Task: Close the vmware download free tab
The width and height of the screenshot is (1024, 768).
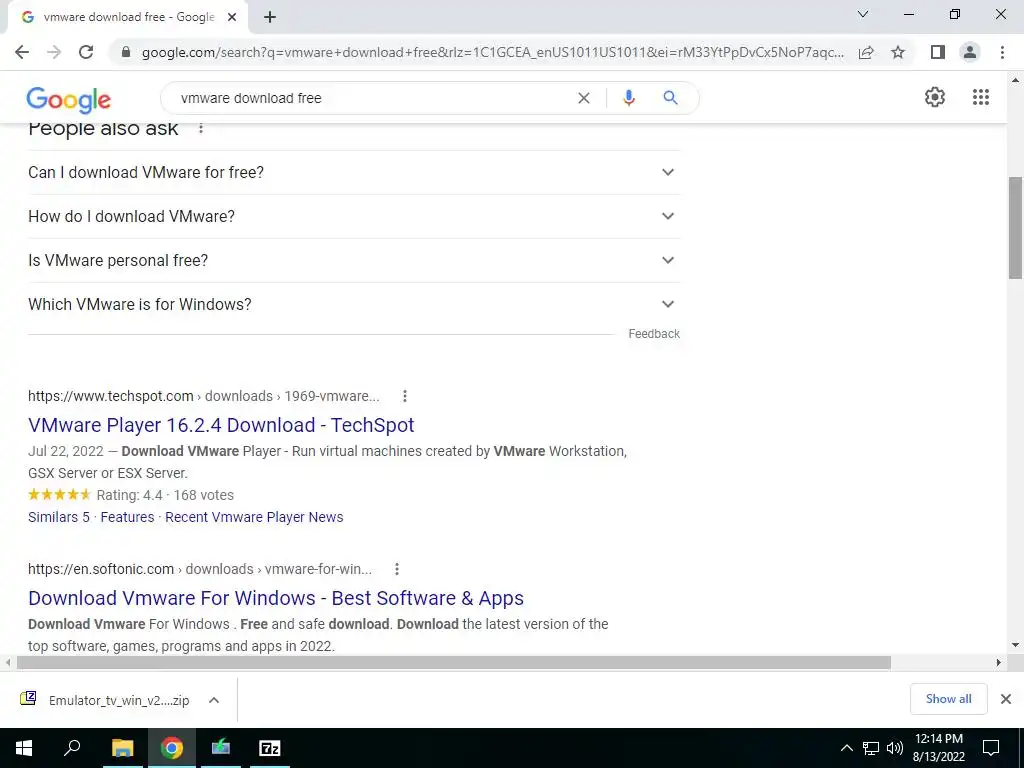Action: click(232, 18)
